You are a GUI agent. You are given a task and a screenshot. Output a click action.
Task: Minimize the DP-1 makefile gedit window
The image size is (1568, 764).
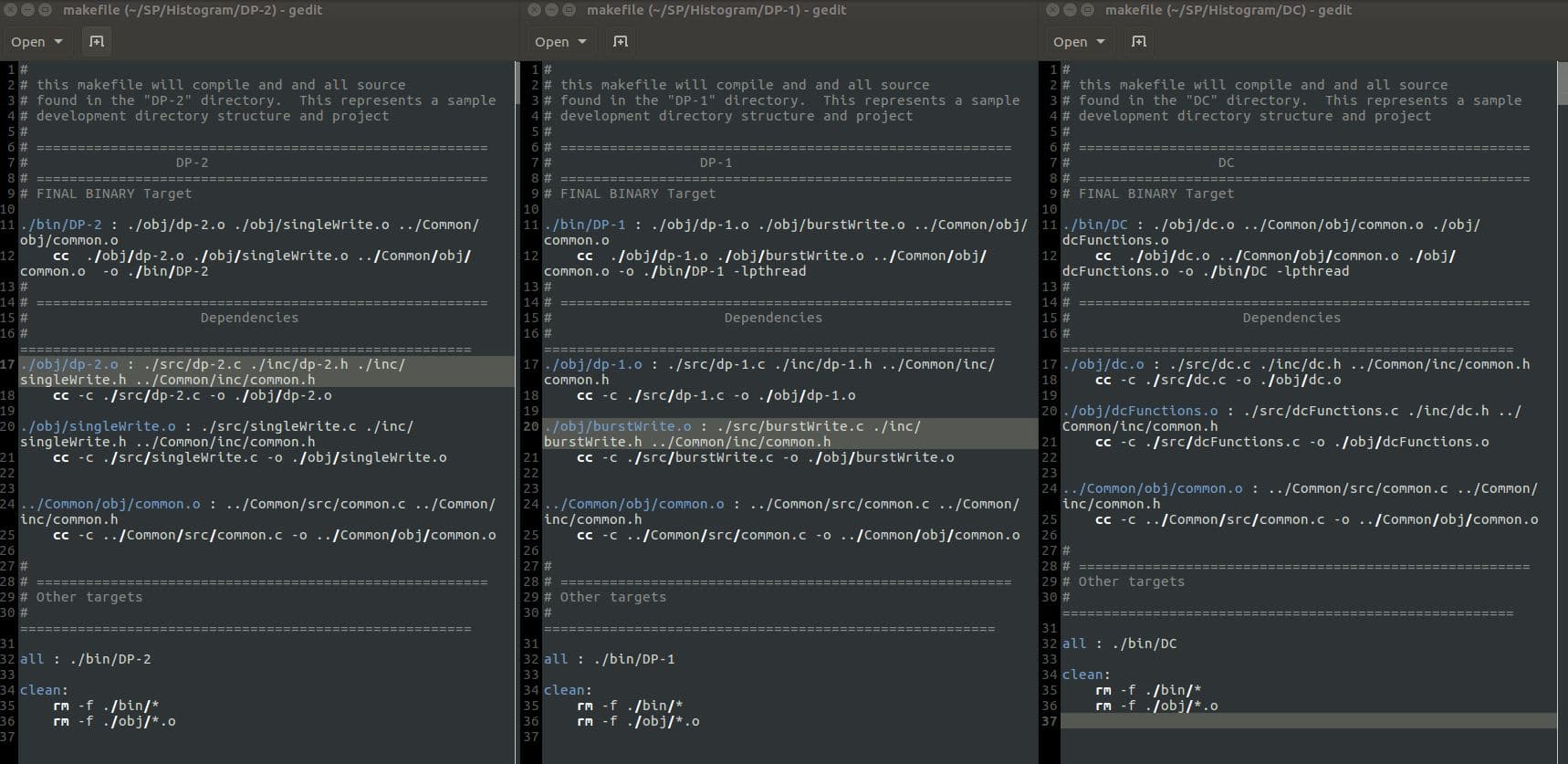pos(552,10)
